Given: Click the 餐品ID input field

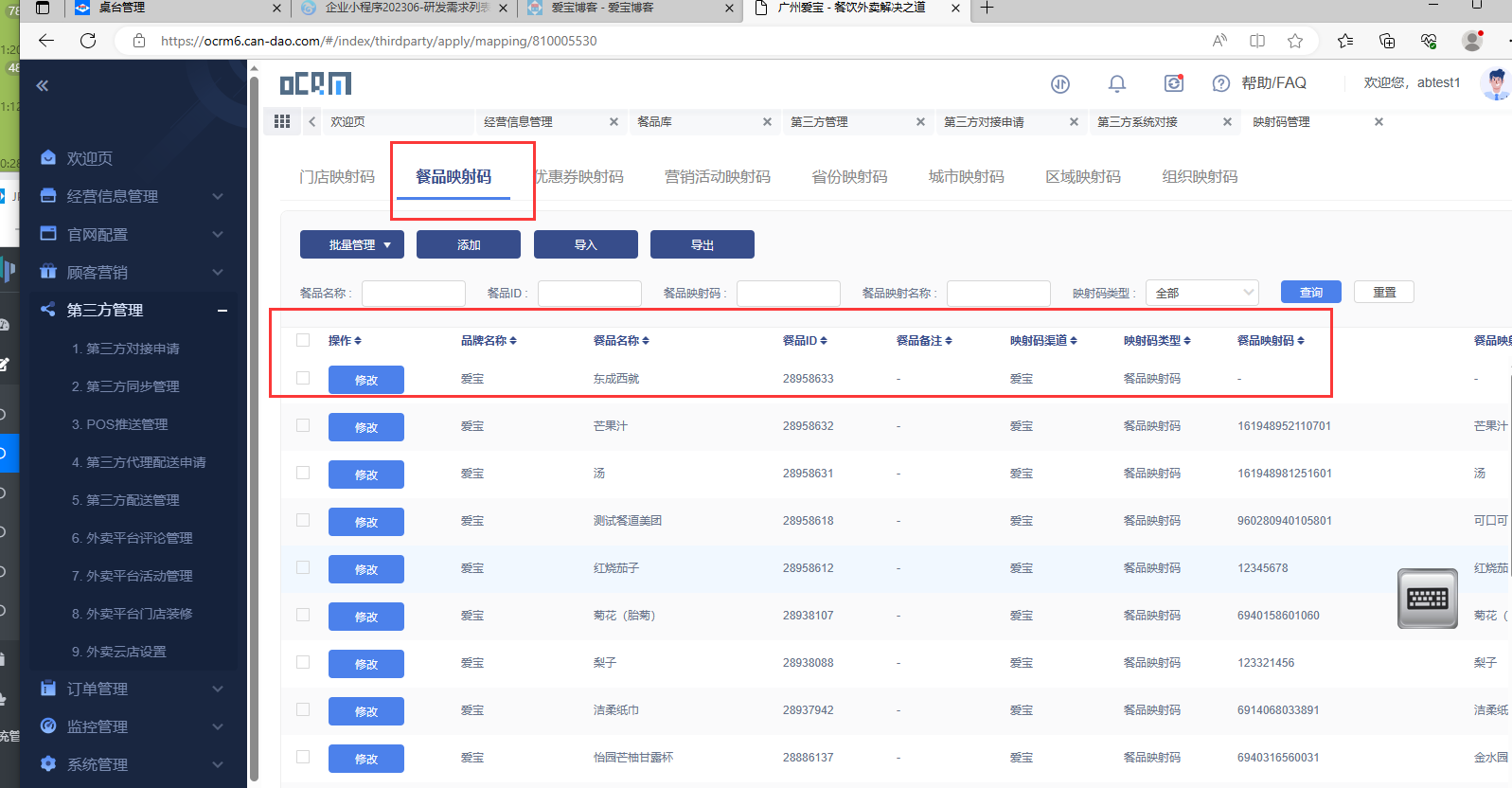Looking at the screenshot, I should 589,294.
